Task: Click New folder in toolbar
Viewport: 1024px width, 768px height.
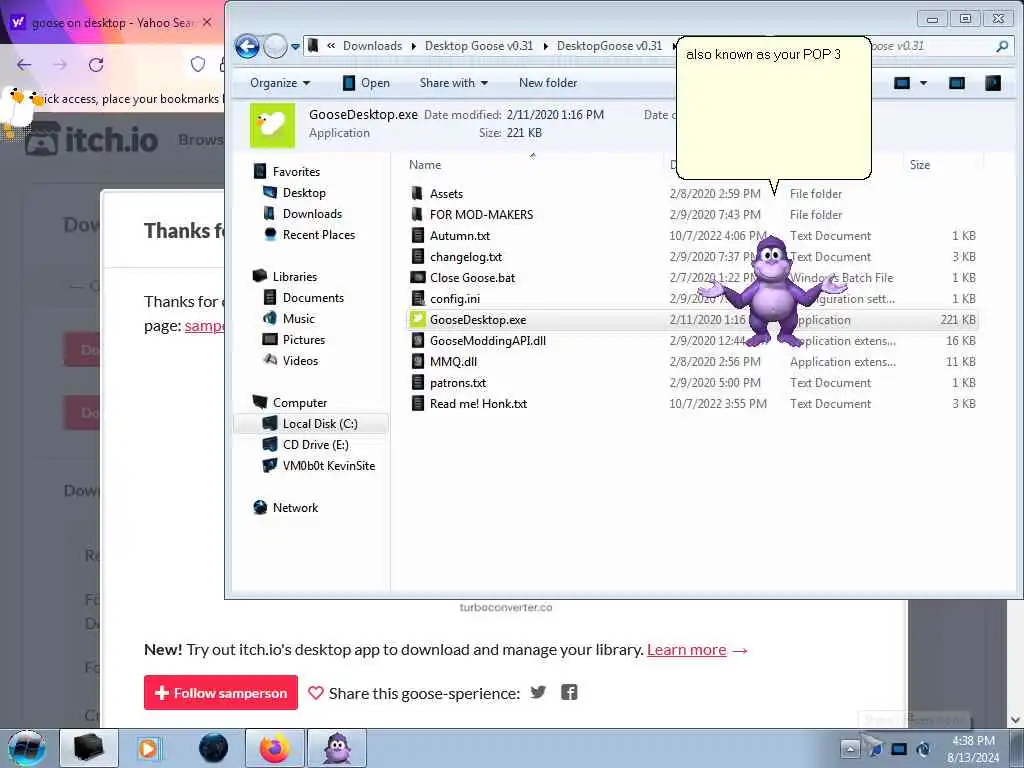Action: (548, 83)
